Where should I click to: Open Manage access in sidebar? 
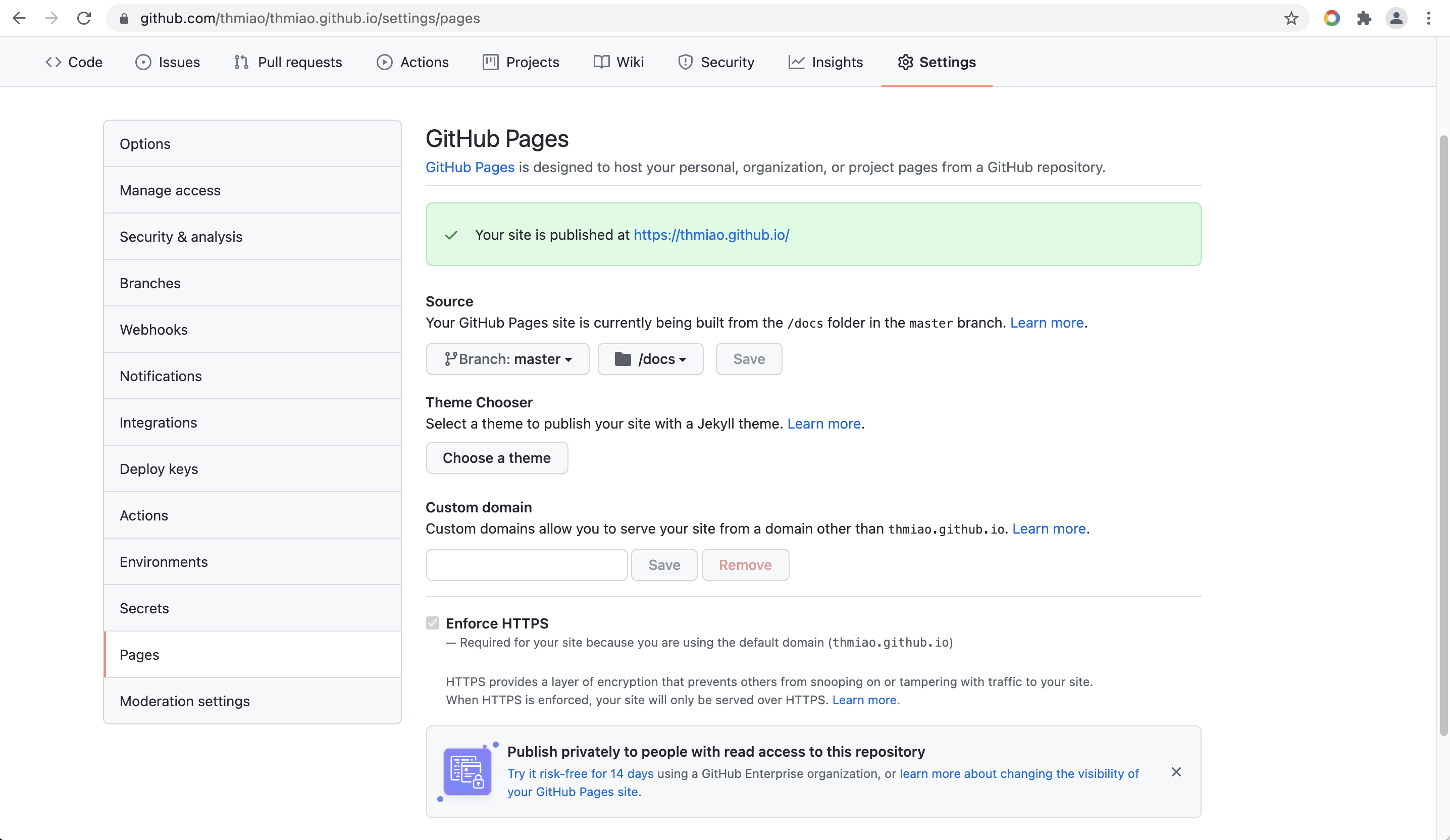pyautogui.click(x=252, y=190)
